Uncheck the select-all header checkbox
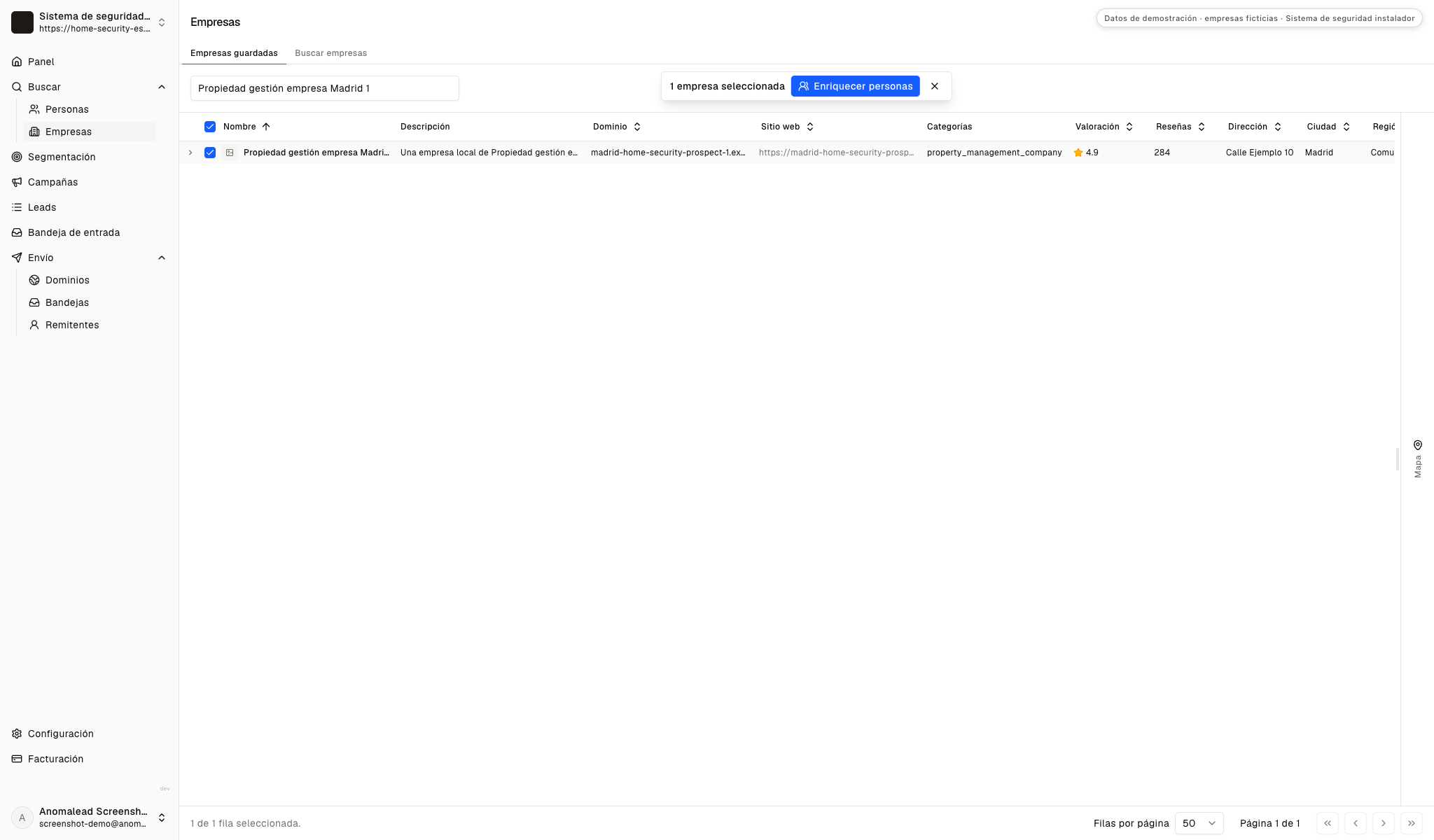The image size is (1434, 840). [210, 127]
